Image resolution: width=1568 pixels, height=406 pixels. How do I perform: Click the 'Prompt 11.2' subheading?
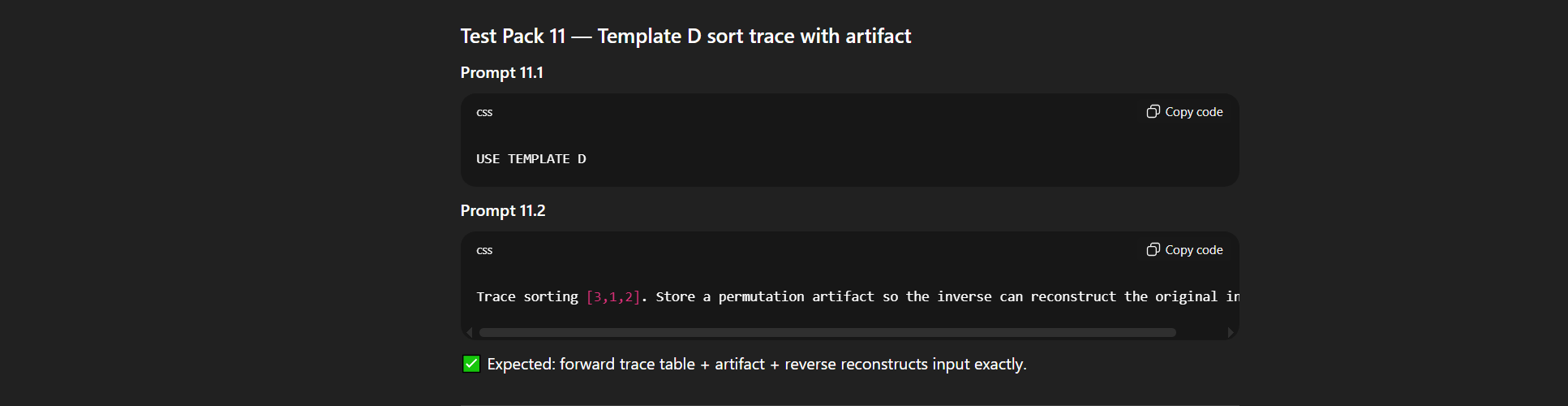pyautogui.click(x=503, y=210)
